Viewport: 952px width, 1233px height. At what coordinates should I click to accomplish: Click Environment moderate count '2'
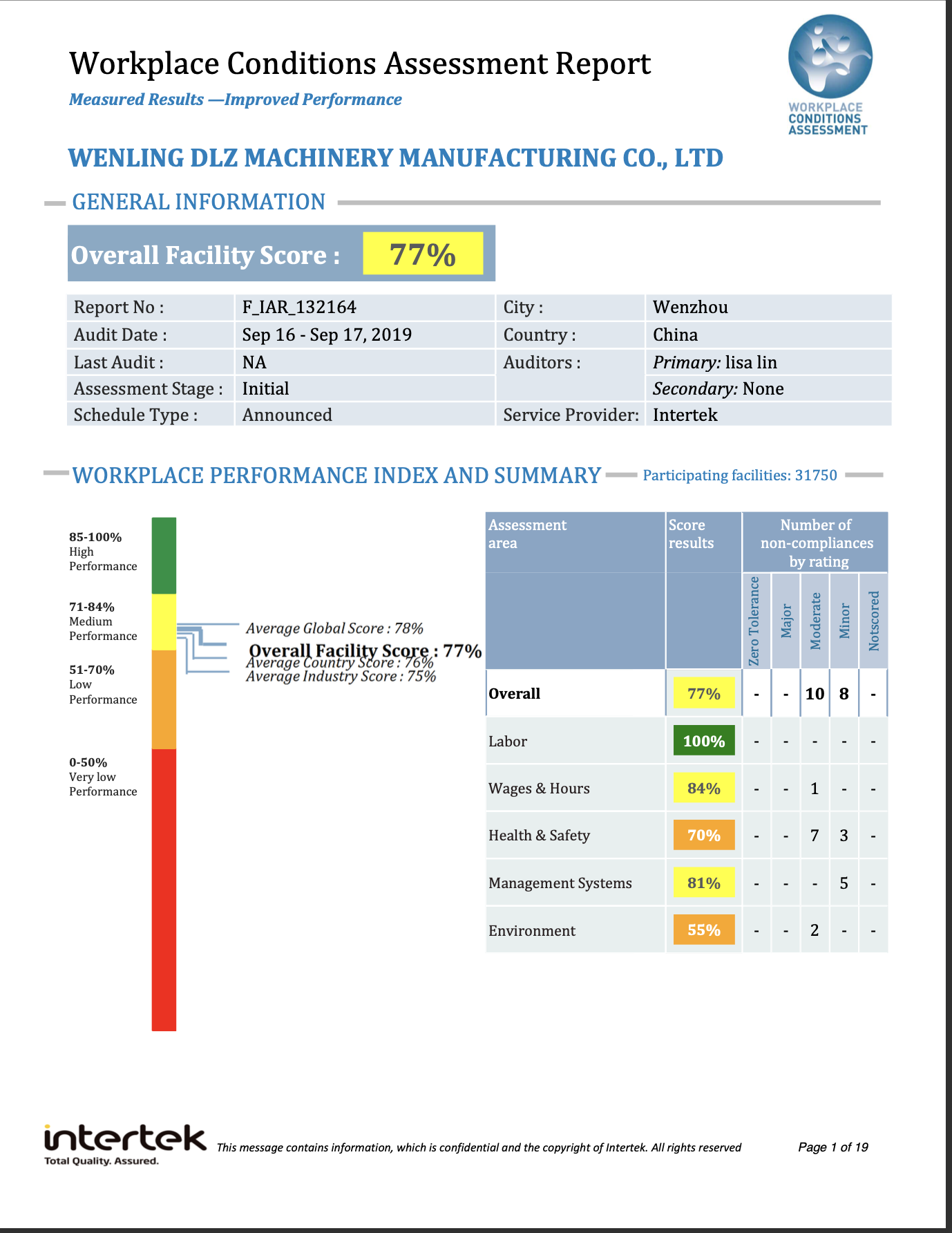[815, 930]
